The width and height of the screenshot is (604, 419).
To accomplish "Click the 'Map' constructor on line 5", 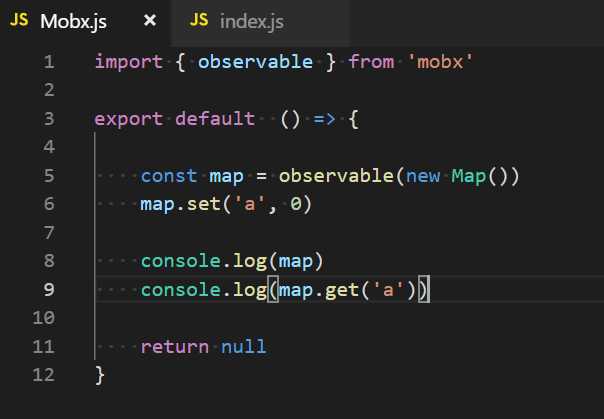I will click(468, 176).
